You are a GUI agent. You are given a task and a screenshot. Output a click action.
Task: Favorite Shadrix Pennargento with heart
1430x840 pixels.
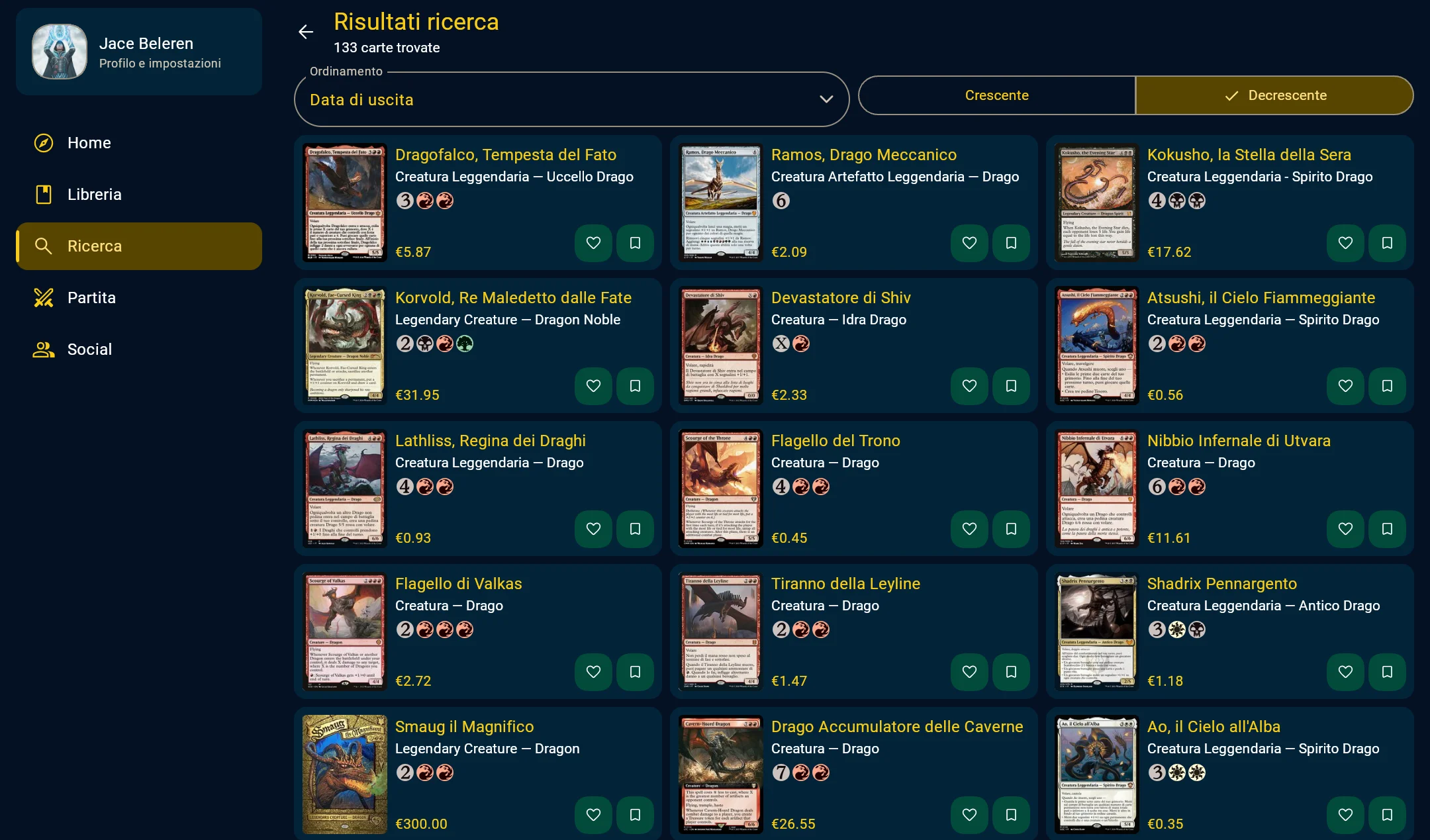click(1345, 672)
